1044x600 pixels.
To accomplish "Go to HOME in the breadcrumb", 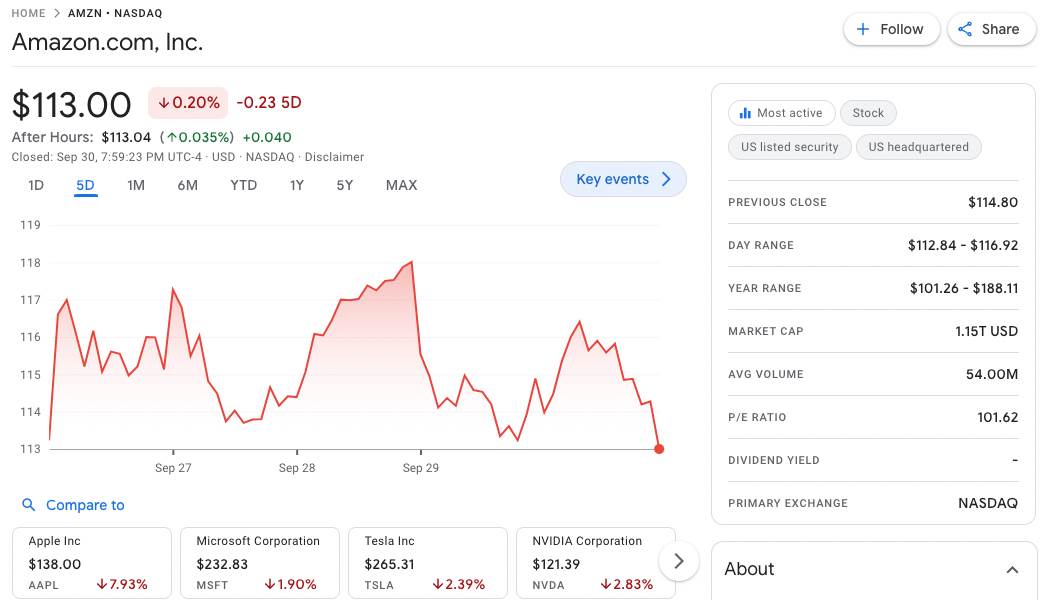I will click(x=29, y=13).
